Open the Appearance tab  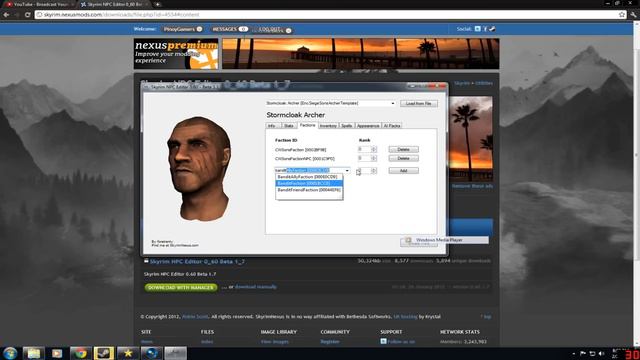click(x=368, y=126)
